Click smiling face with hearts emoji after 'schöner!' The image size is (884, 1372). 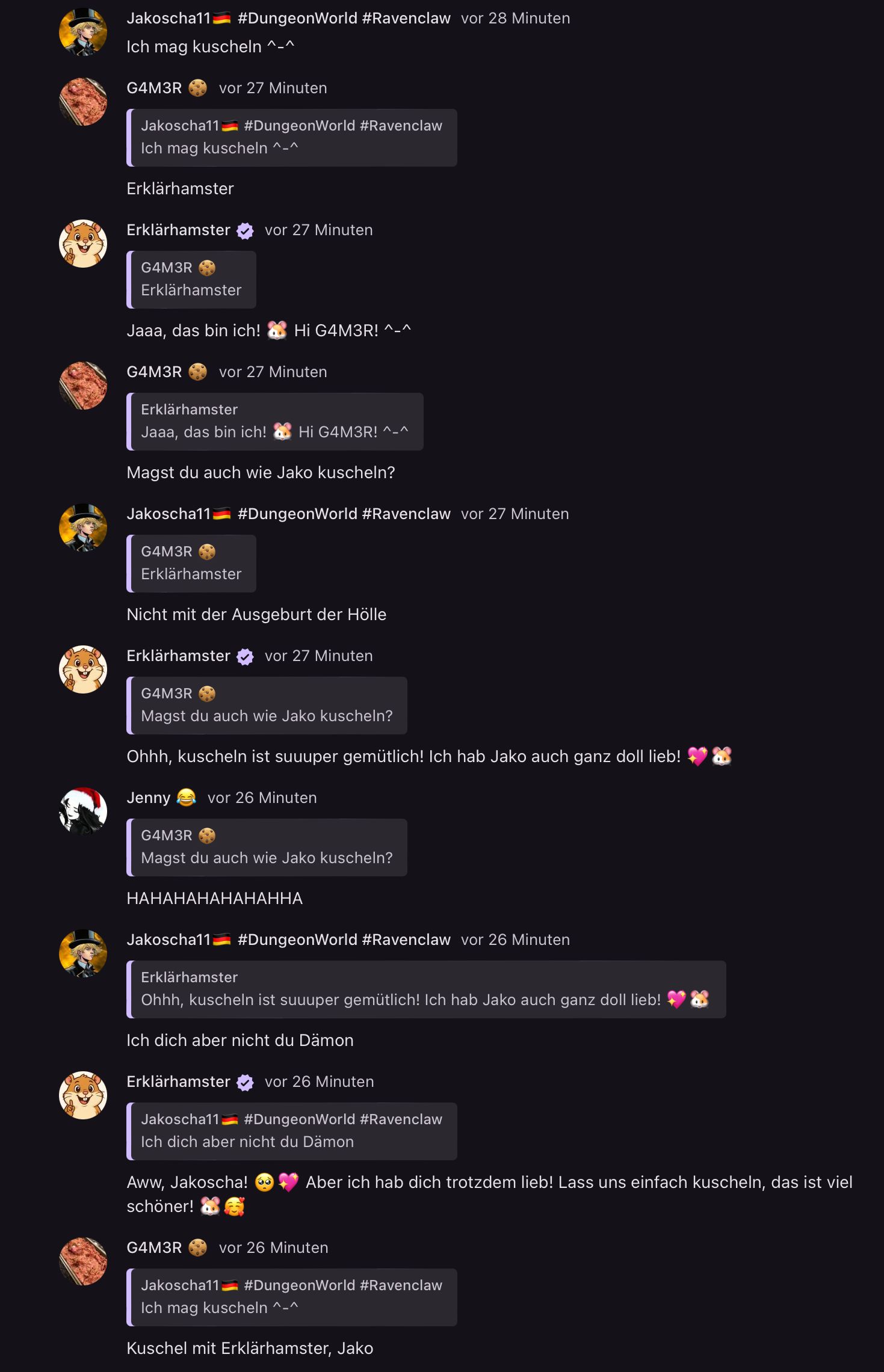(x=234, y=1206)
